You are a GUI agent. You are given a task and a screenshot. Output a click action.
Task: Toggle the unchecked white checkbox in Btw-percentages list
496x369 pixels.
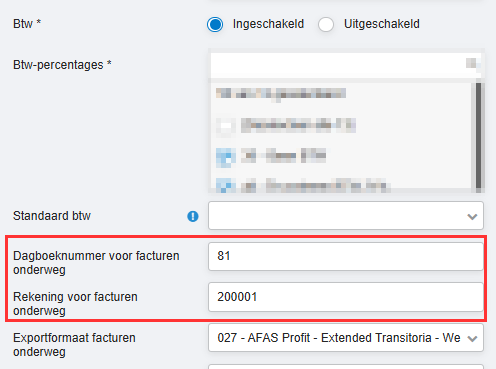pos(226,126)
